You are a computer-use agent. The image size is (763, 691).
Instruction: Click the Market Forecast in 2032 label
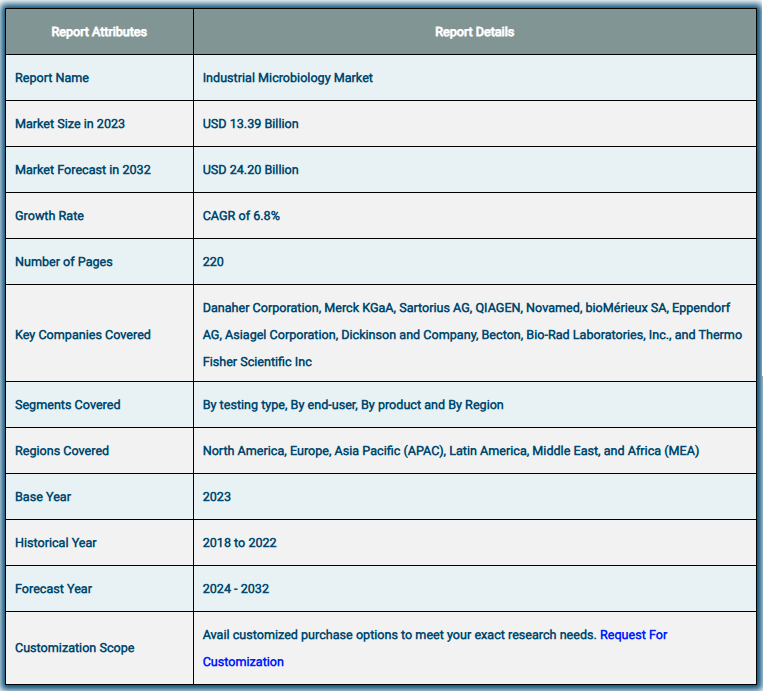tap(83, 170)
